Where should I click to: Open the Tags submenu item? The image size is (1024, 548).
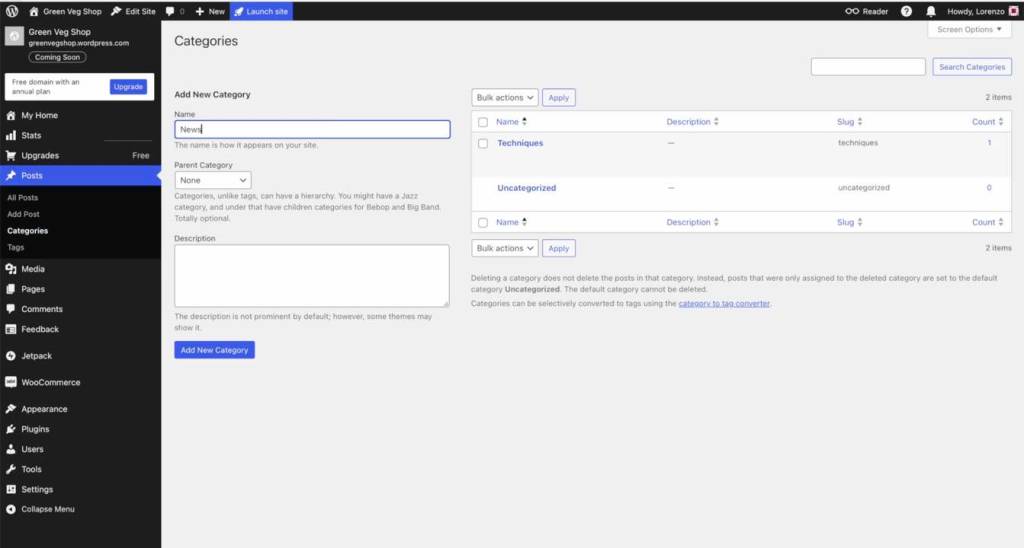click(x=16, y=247)
